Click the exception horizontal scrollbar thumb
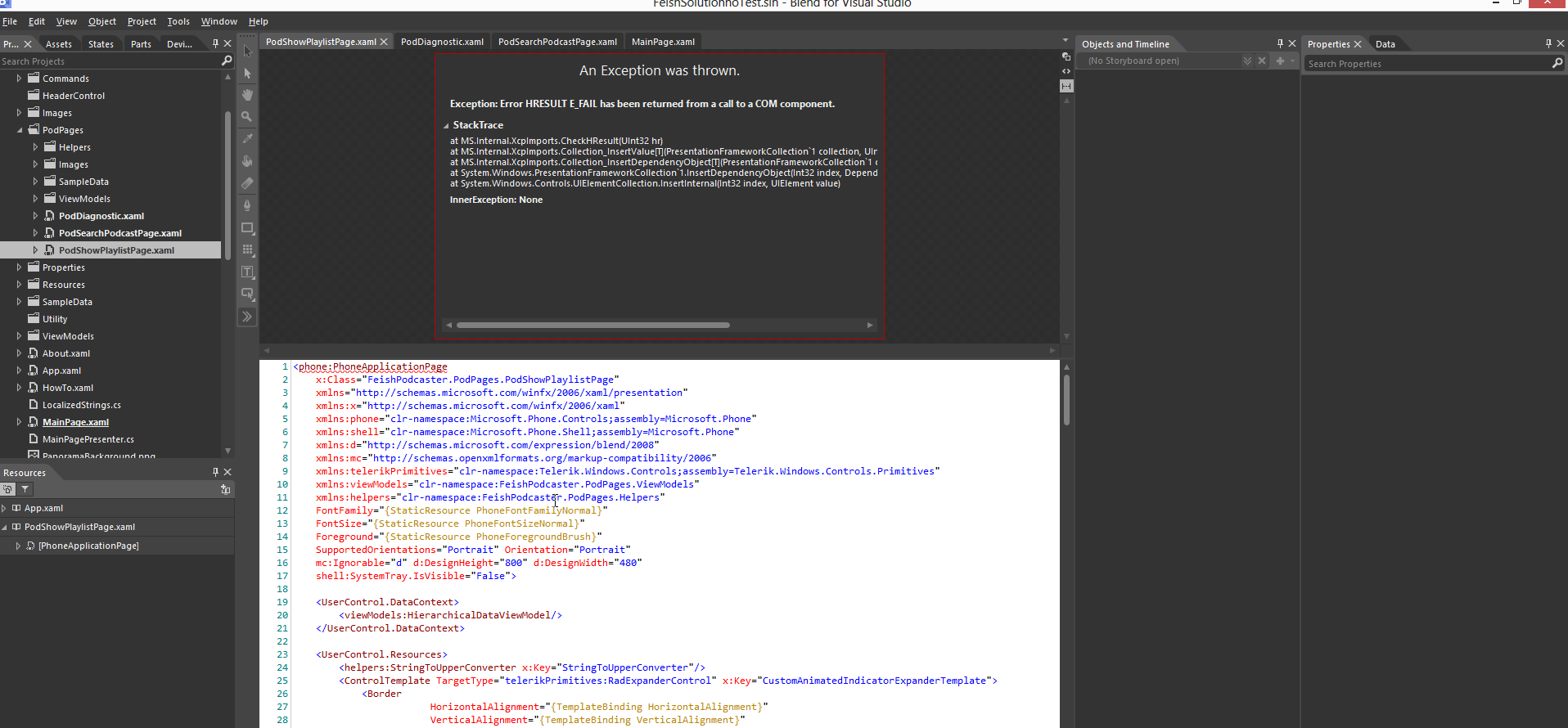The image size is (1568, 728). pos(593,325)
